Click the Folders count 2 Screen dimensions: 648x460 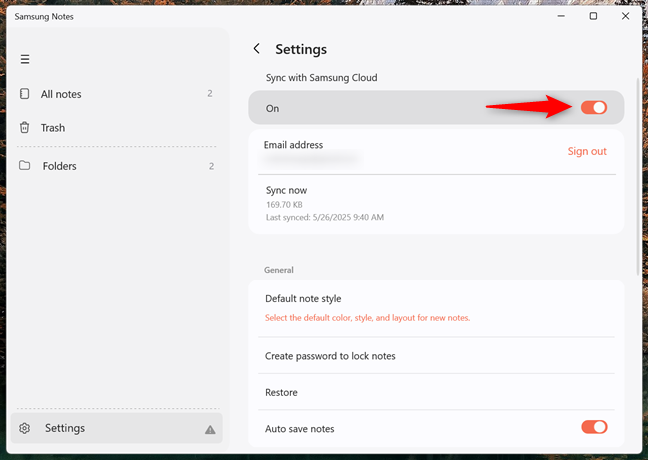point(211,166)
